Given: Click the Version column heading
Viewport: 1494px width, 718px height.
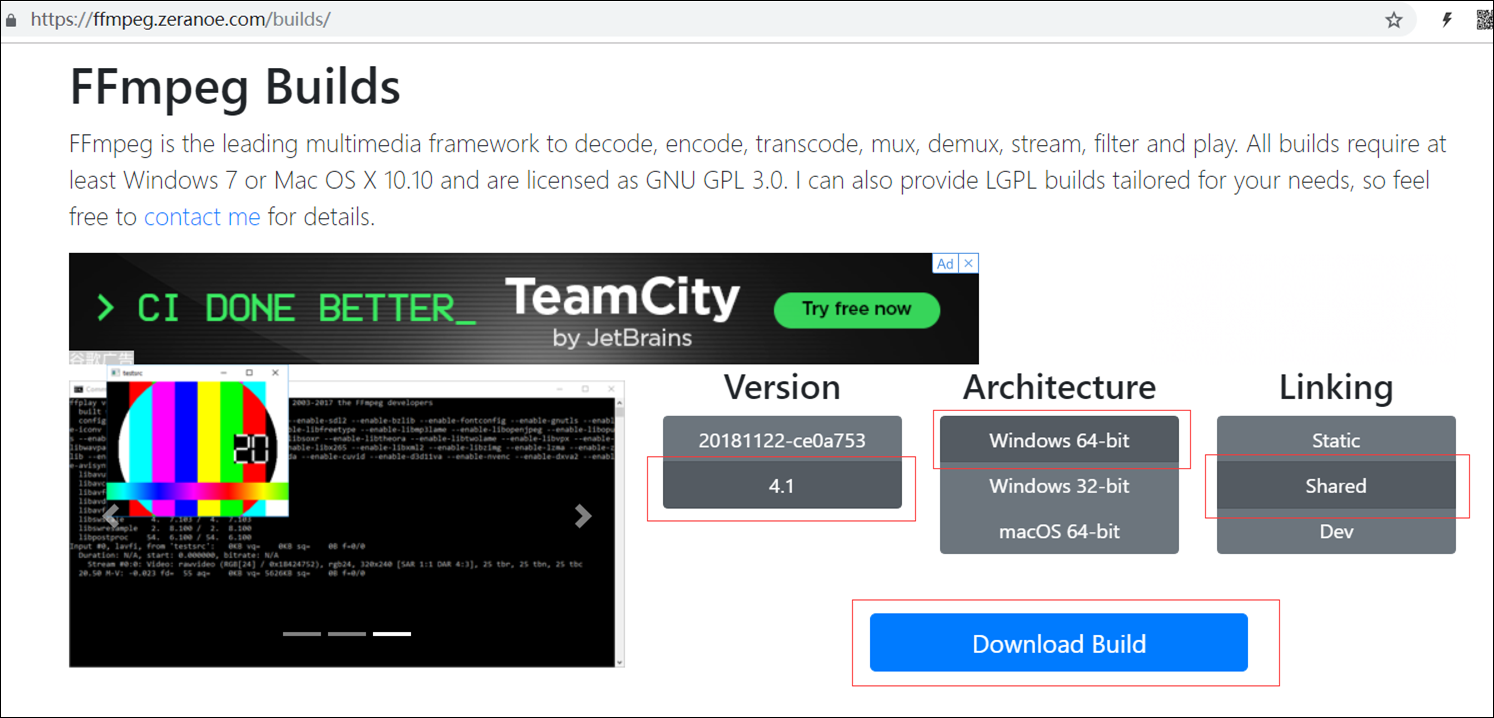Looking at the screenshot, I should coord(782,387).
